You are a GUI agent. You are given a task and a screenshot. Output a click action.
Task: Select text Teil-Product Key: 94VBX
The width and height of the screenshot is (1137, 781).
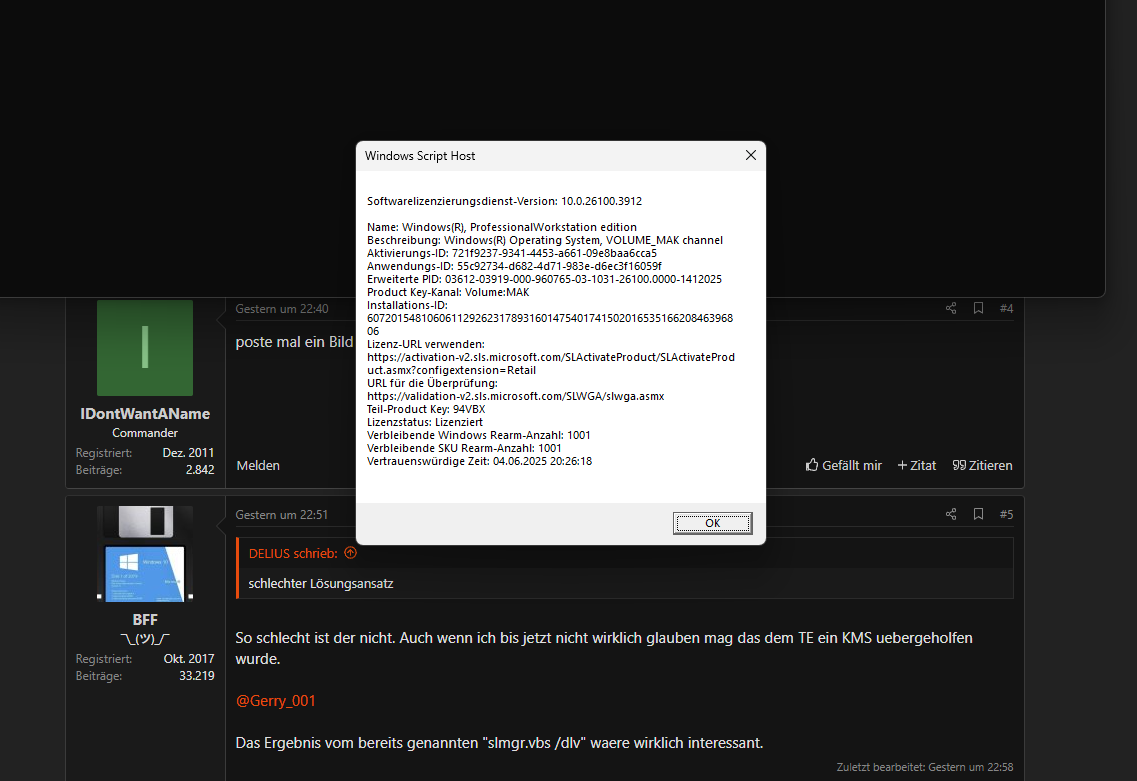(x=426, y=409)
